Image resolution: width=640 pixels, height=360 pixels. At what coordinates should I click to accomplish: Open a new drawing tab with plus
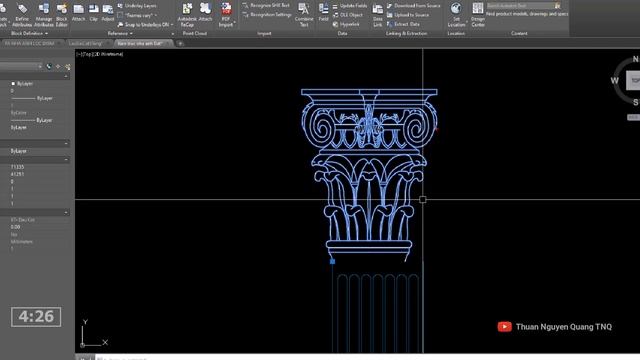(180, 43)
